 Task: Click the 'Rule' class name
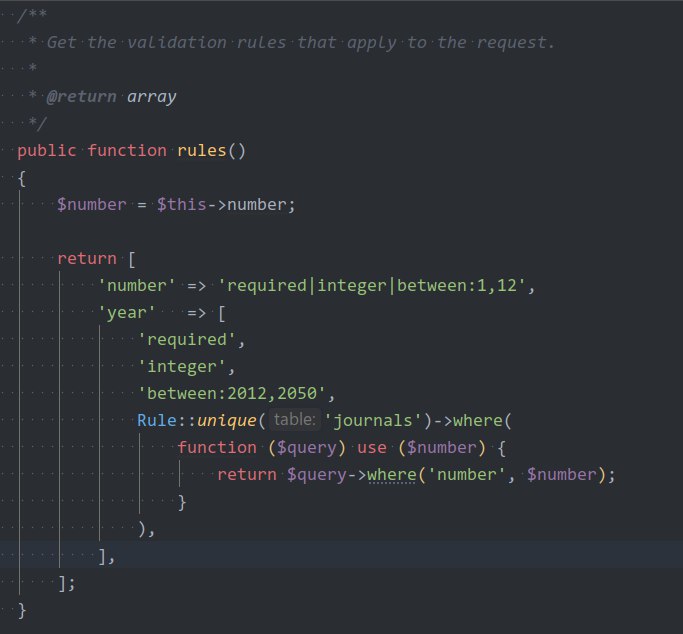tap(157, 421)
